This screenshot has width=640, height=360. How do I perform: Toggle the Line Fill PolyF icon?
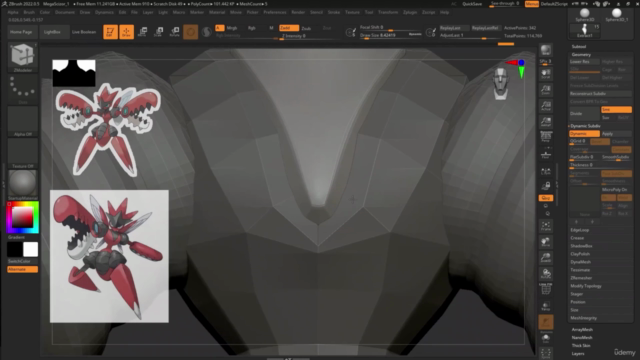[546, 289]
